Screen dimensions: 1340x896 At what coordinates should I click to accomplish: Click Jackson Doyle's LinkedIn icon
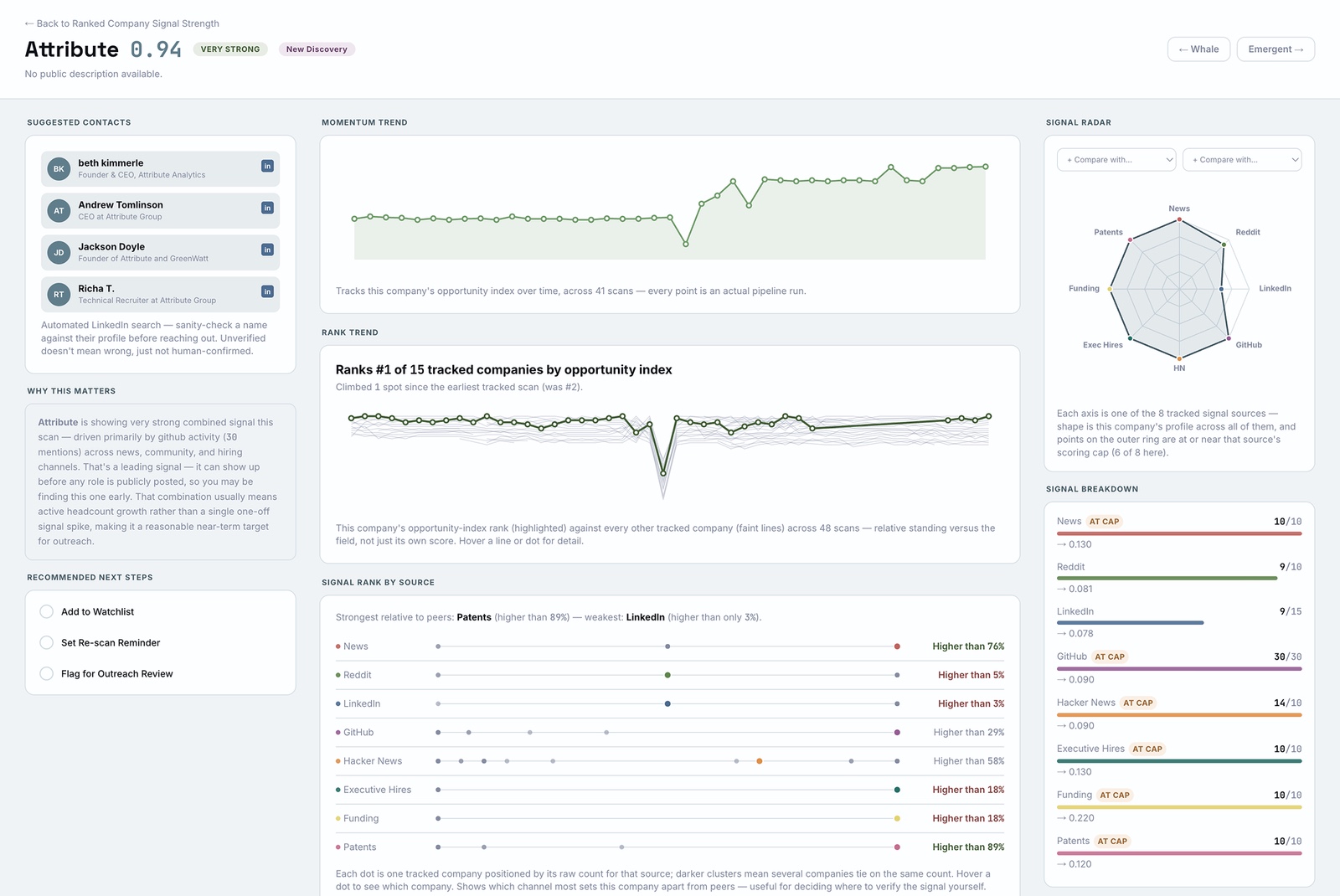(267, 250)
